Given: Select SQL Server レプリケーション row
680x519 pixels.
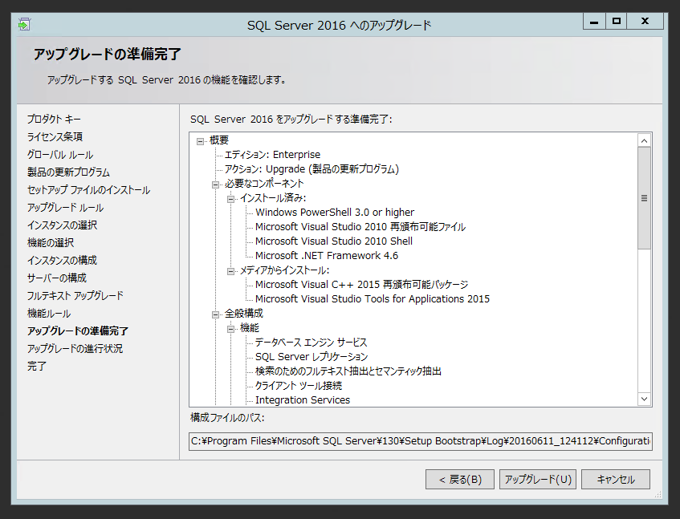Looking at the screenshot, I should click(311, 356).
